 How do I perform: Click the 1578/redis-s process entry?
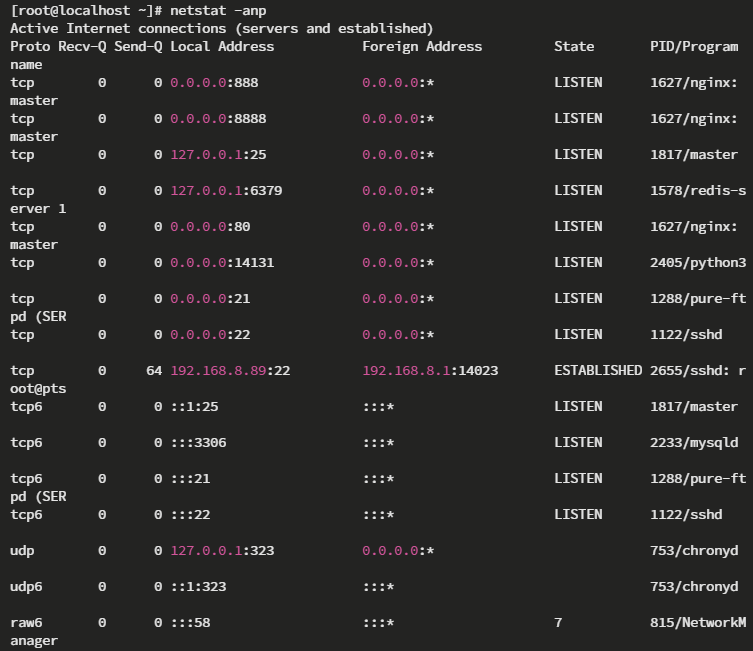(x=694, y=190)
